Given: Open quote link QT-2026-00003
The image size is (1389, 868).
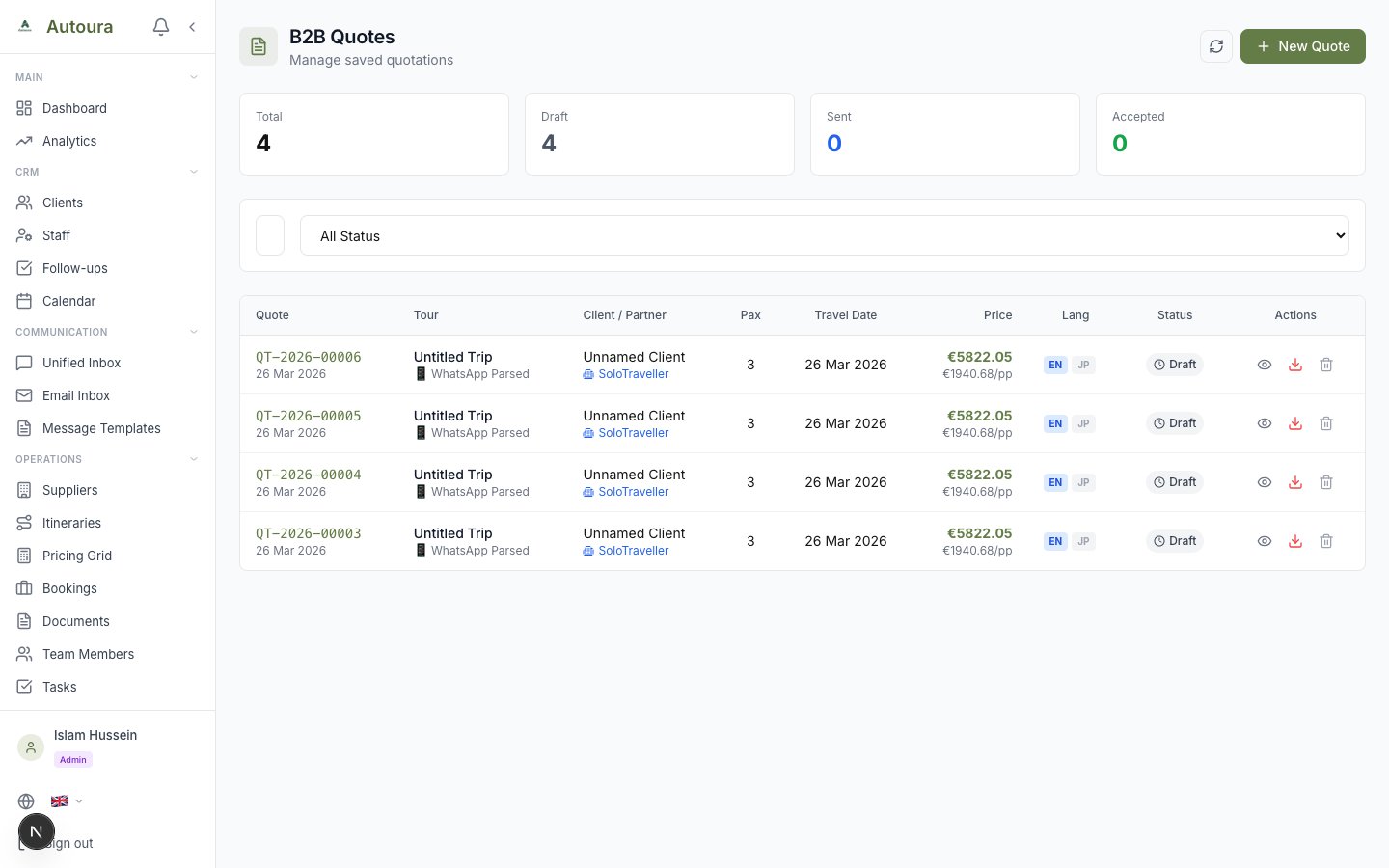Looking at the screenshot, I should 309,533.
